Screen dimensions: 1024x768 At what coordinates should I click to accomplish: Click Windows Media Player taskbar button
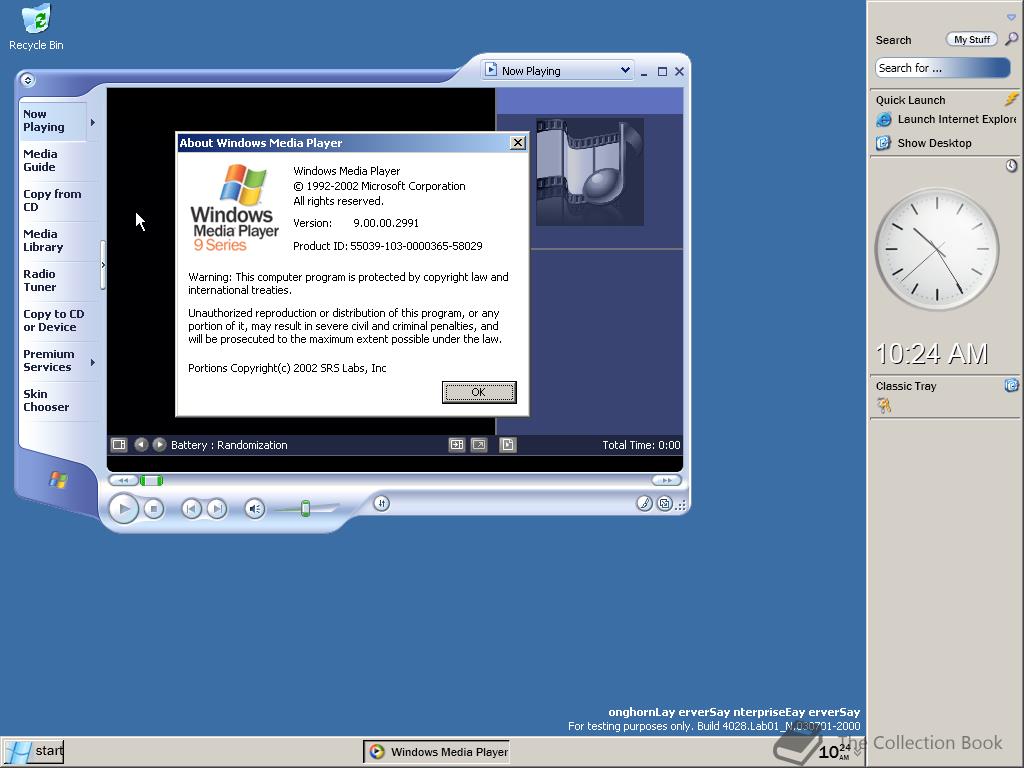[x=436, y=752]
